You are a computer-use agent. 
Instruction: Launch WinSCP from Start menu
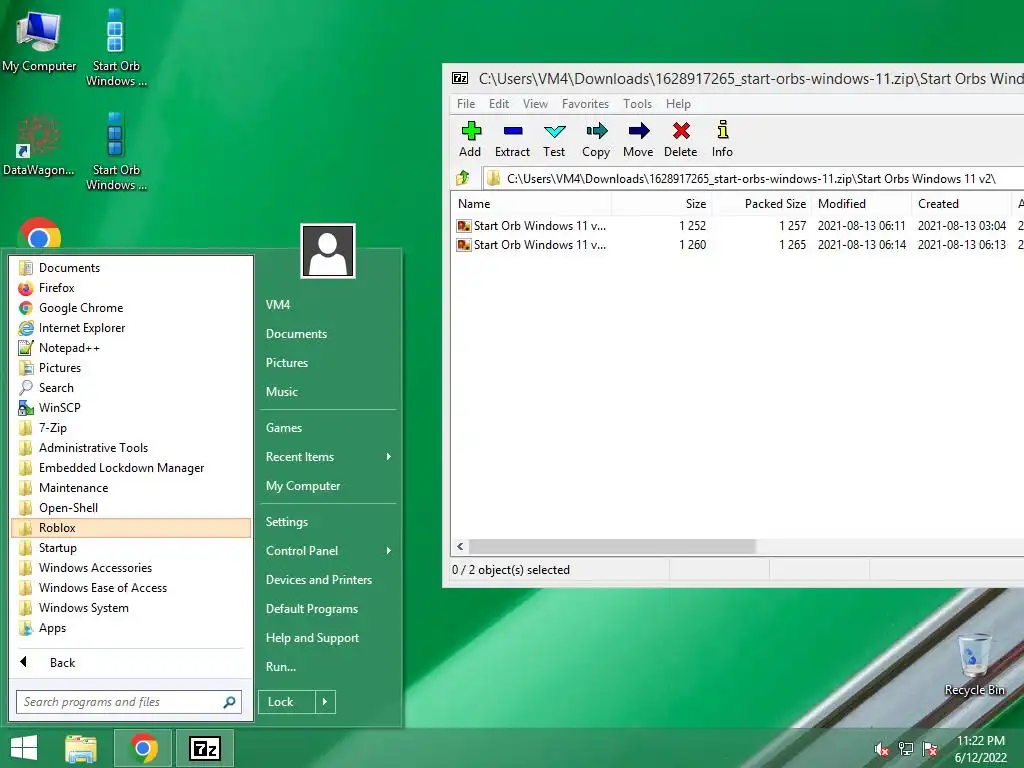[131, 408]
